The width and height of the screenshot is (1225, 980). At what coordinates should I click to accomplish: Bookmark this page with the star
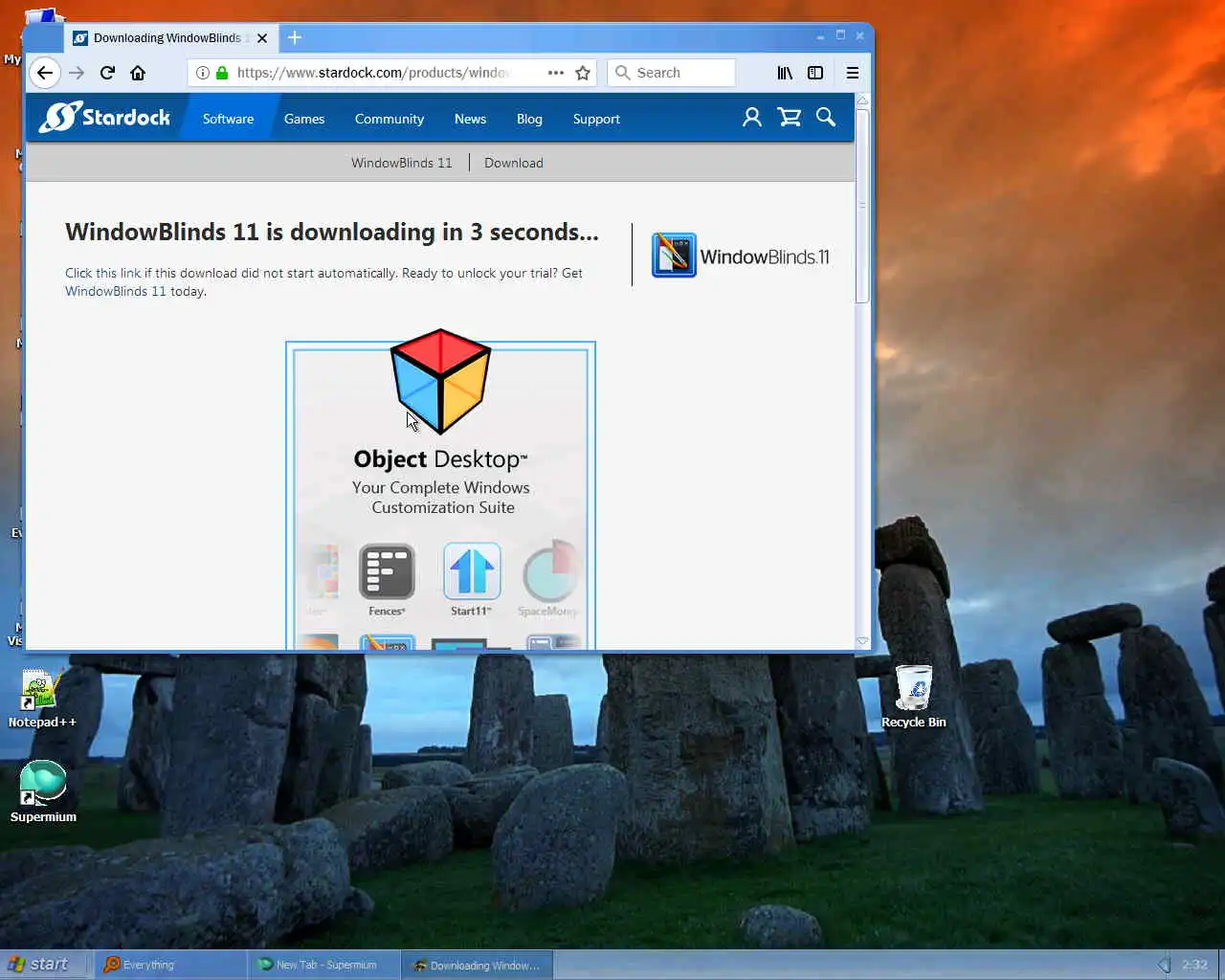[x=583, y=73]
